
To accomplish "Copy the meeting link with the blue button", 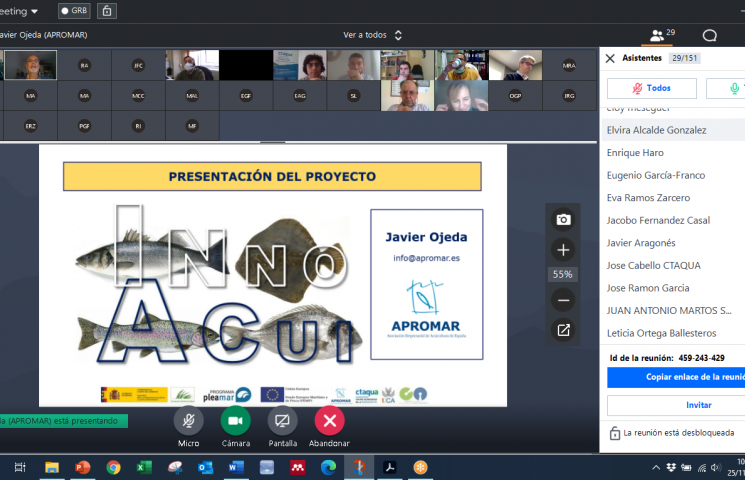I will tap(676, 377).
